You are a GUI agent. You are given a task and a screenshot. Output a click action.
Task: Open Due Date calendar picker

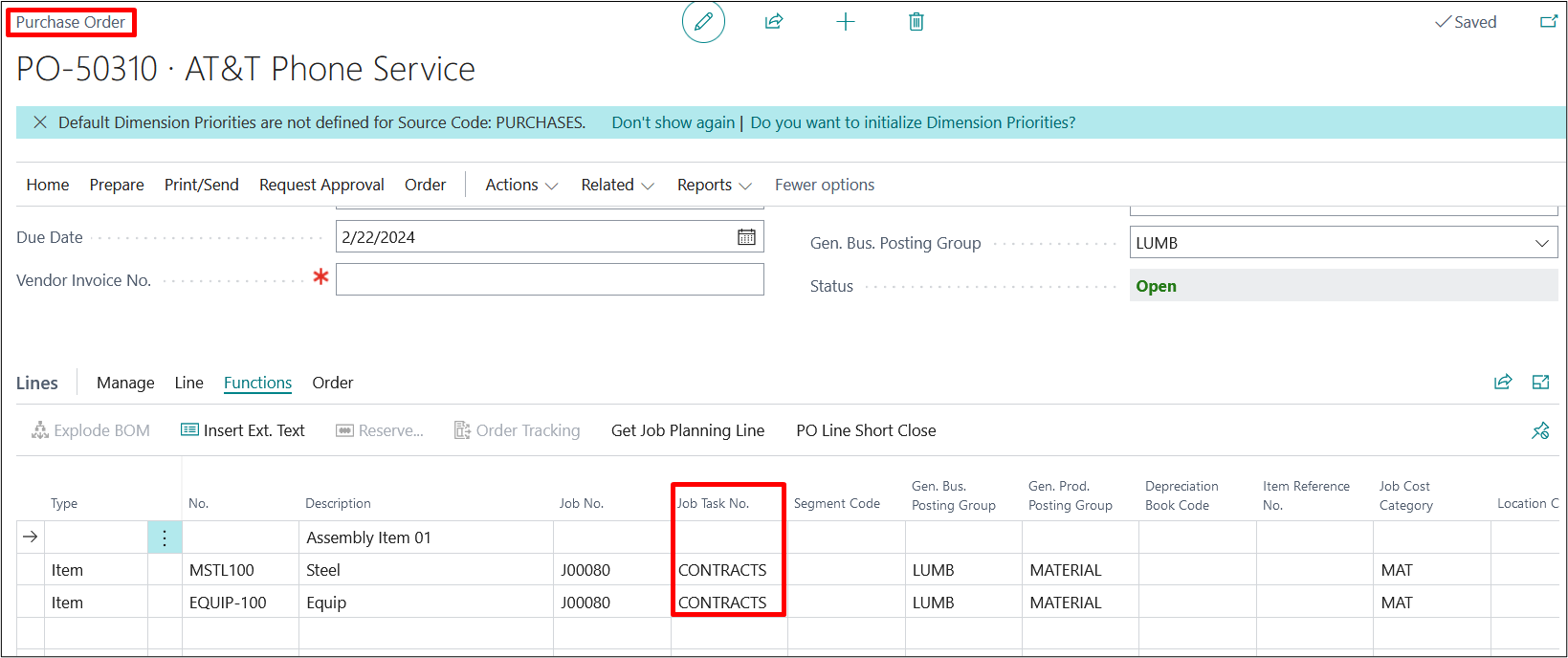[x=746, y=237]
